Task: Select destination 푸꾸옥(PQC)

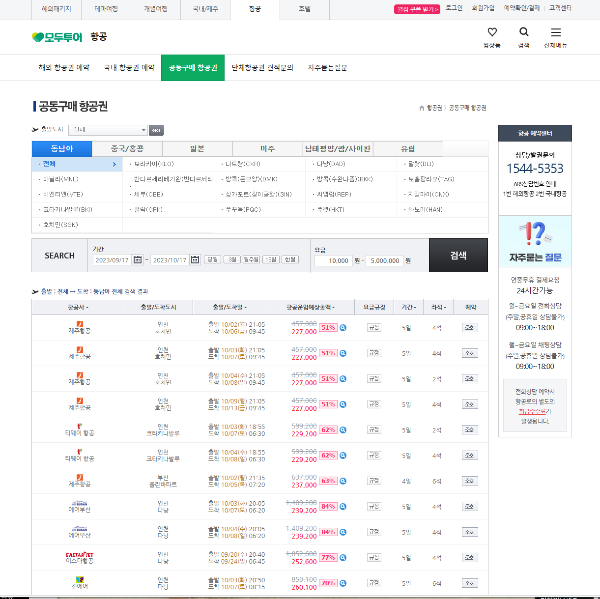Action: [243, 210]
